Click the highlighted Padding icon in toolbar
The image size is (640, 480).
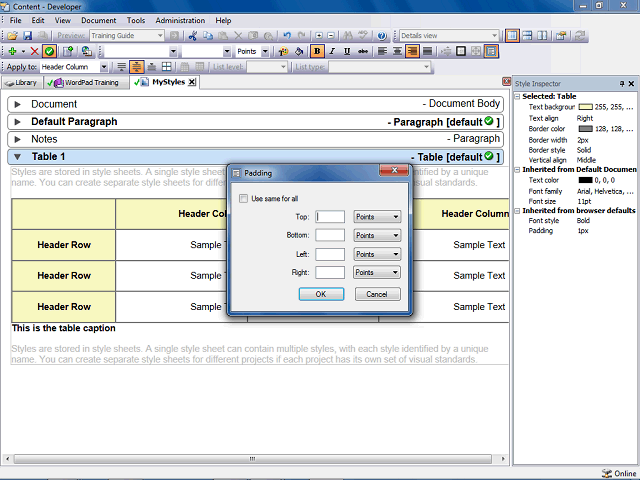pyautogui.click(x=491, y=51)
